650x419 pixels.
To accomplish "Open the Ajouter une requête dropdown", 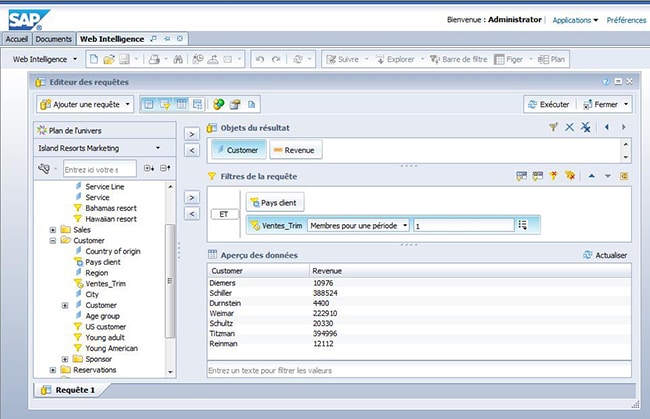I will (x=128, y=104).
